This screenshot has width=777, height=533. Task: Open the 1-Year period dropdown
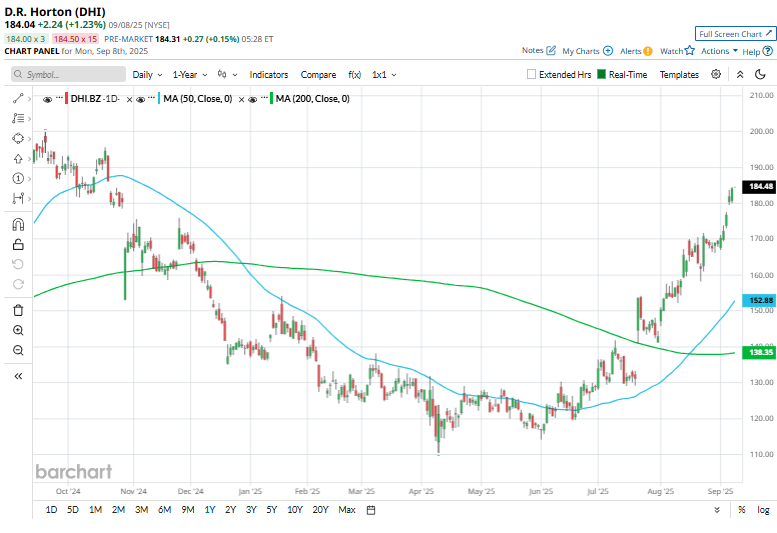[190, 75]
